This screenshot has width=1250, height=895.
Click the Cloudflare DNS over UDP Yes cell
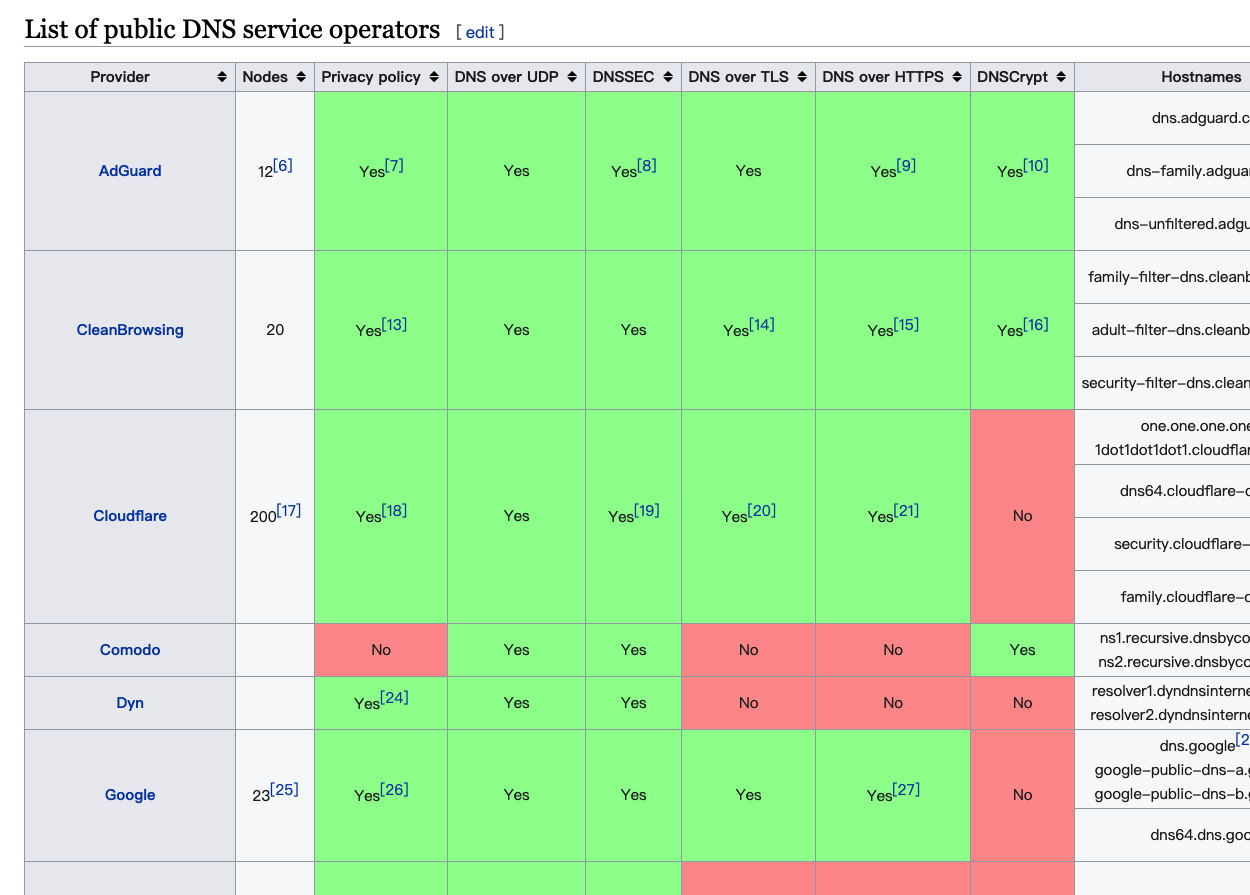coord(516,516)
